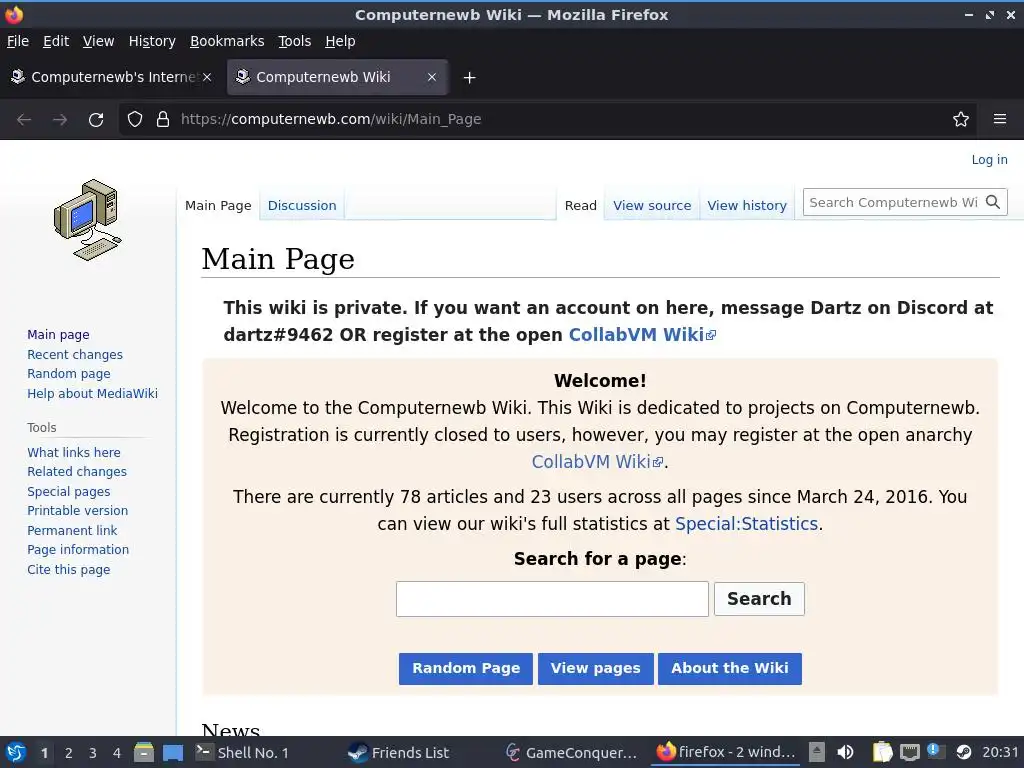Viewport: 1024px width, 768px height.
Task: Open the Discussion tab of the page
Action: point(302,205)
